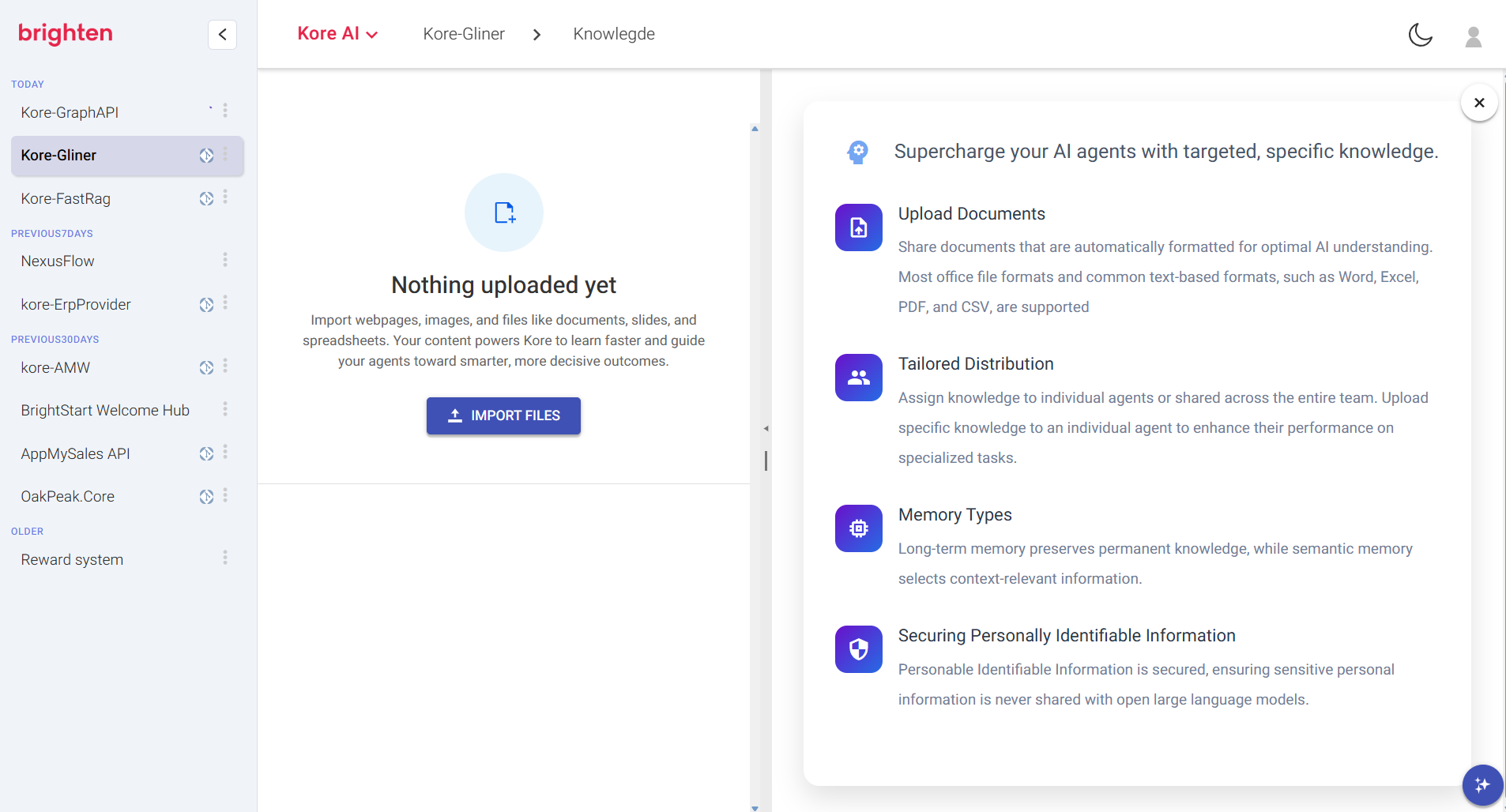Open BrightStart Welcome Hub item

coord(105,410)
